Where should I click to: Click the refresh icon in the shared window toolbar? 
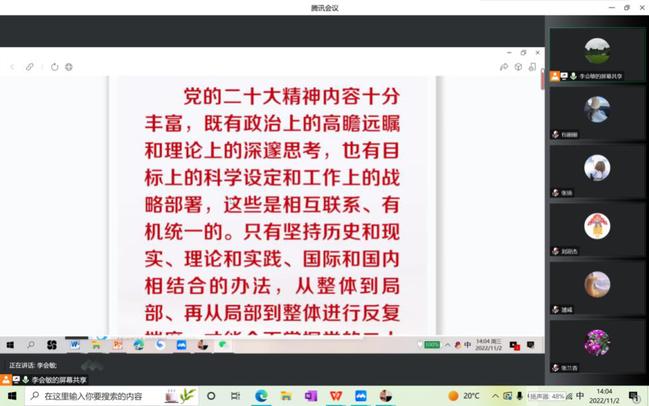54,67
